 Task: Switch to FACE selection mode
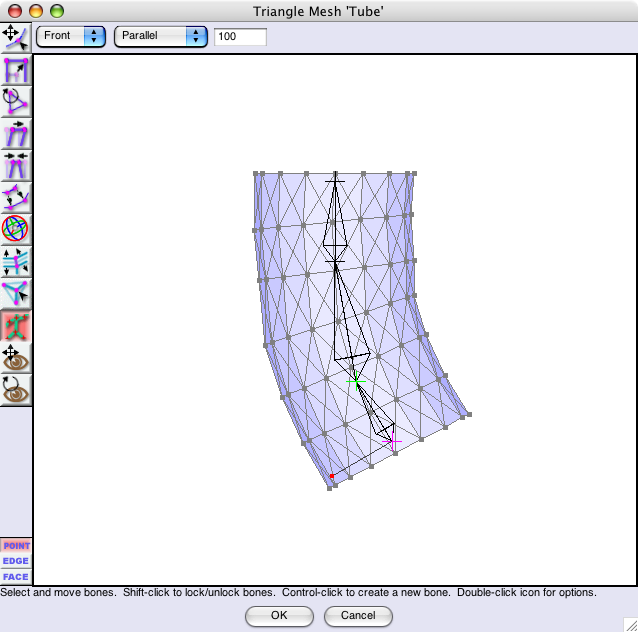[x=16, y=577]
